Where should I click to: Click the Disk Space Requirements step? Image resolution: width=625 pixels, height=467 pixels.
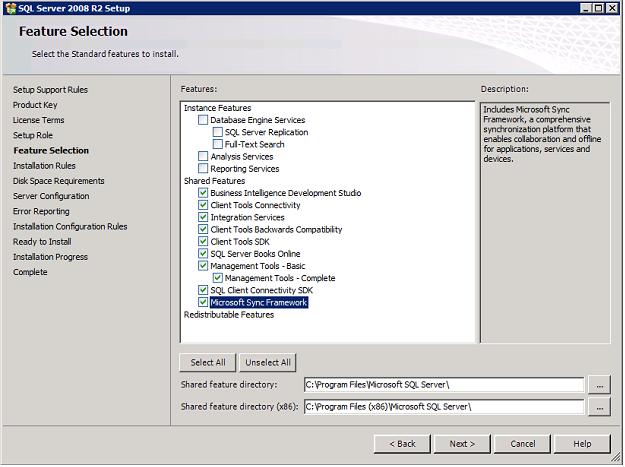pyautogui.click(x=59, y=181)
